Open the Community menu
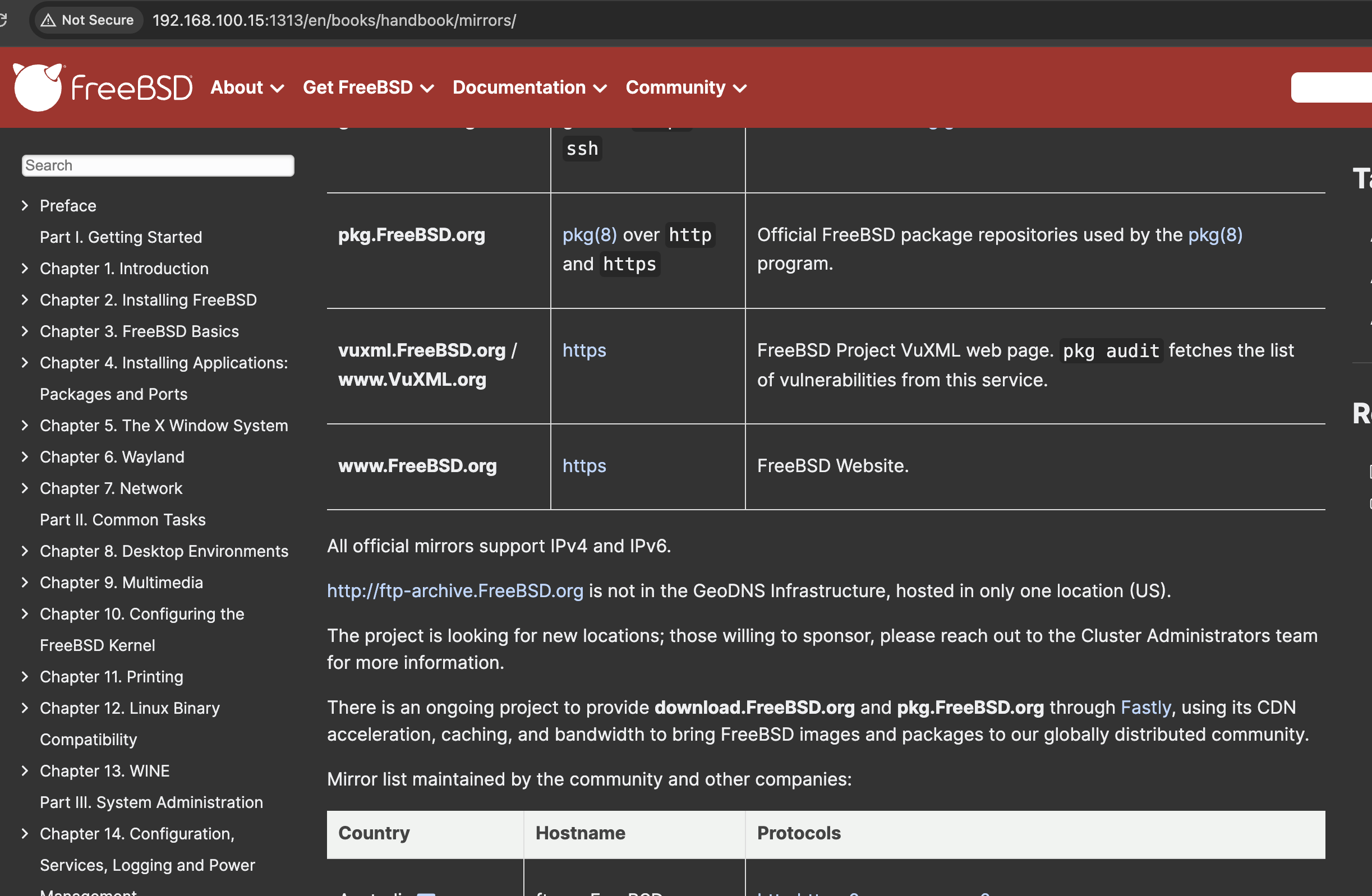 (687, 87)
